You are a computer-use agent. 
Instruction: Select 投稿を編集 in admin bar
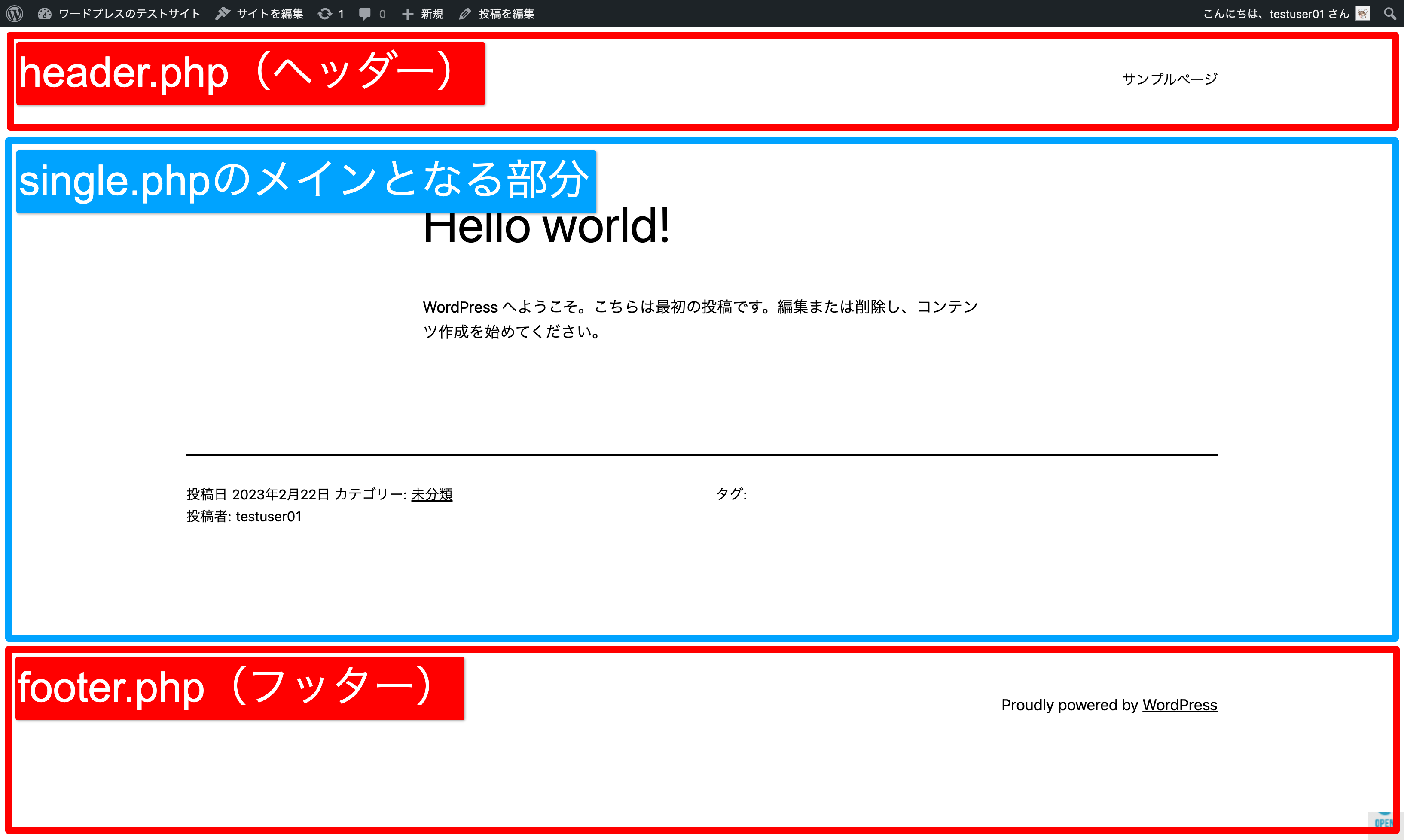(507, 14)
